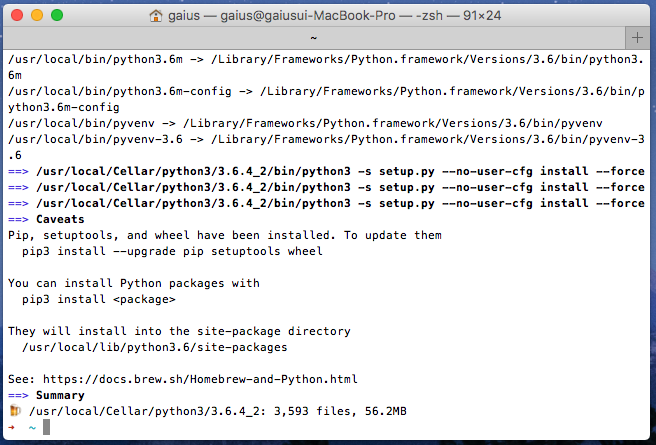Click the blue arrow before Caveats
This screenshot has height=445, width=656.
[x=20, y=219]
